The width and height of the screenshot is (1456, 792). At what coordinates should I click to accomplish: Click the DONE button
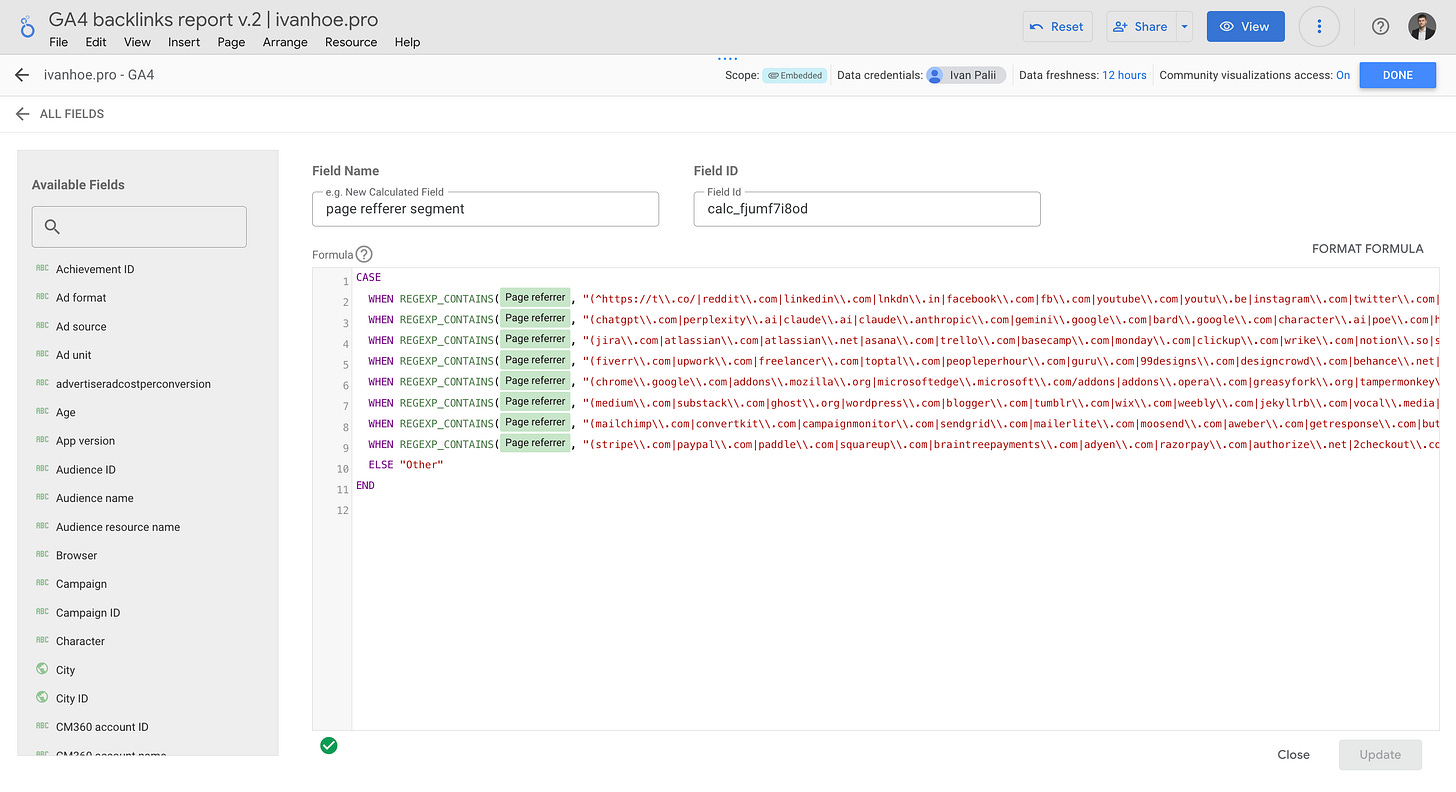click(1398, 75)
